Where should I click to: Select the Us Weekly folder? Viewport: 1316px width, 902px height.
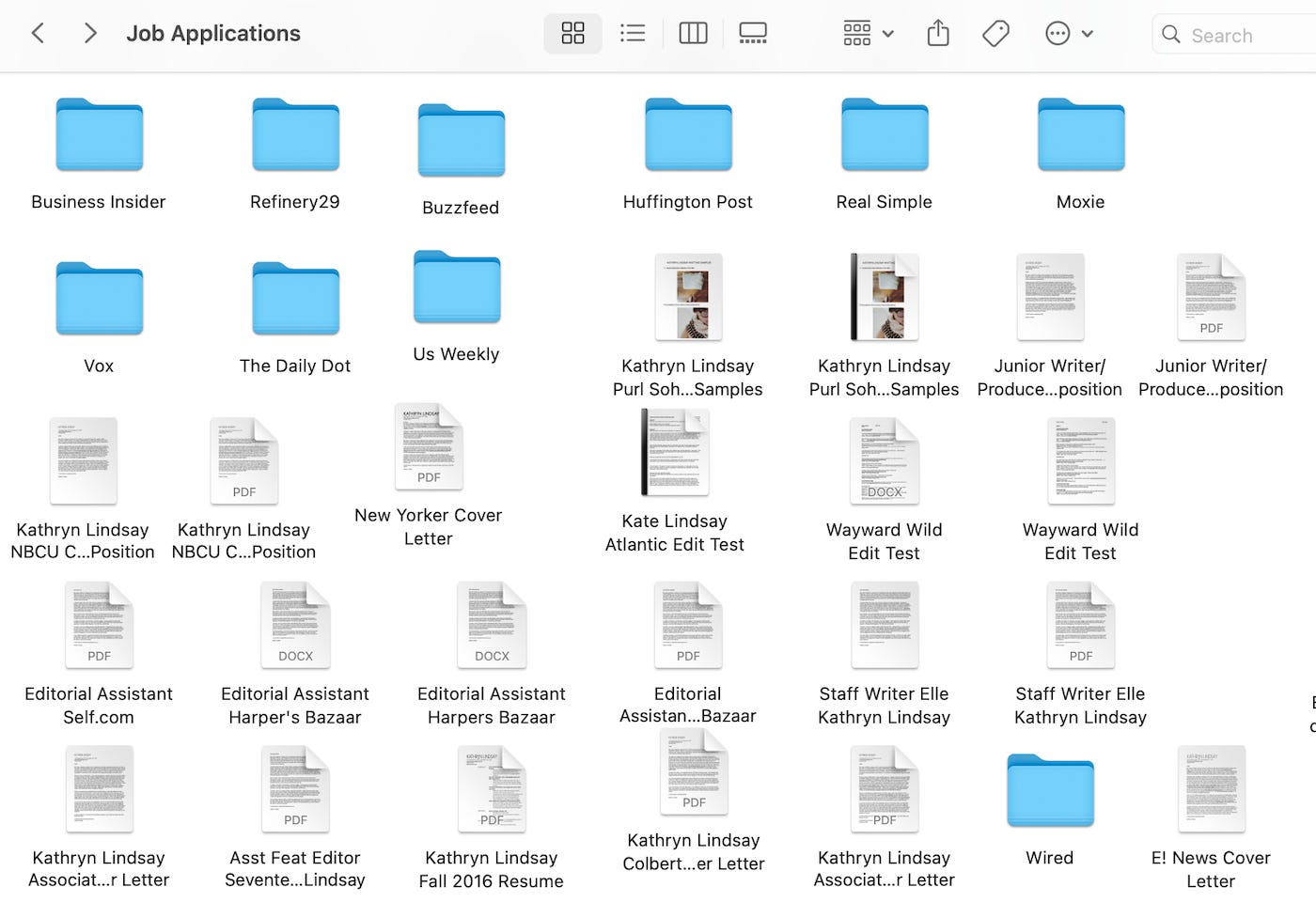tap(457, 288)
